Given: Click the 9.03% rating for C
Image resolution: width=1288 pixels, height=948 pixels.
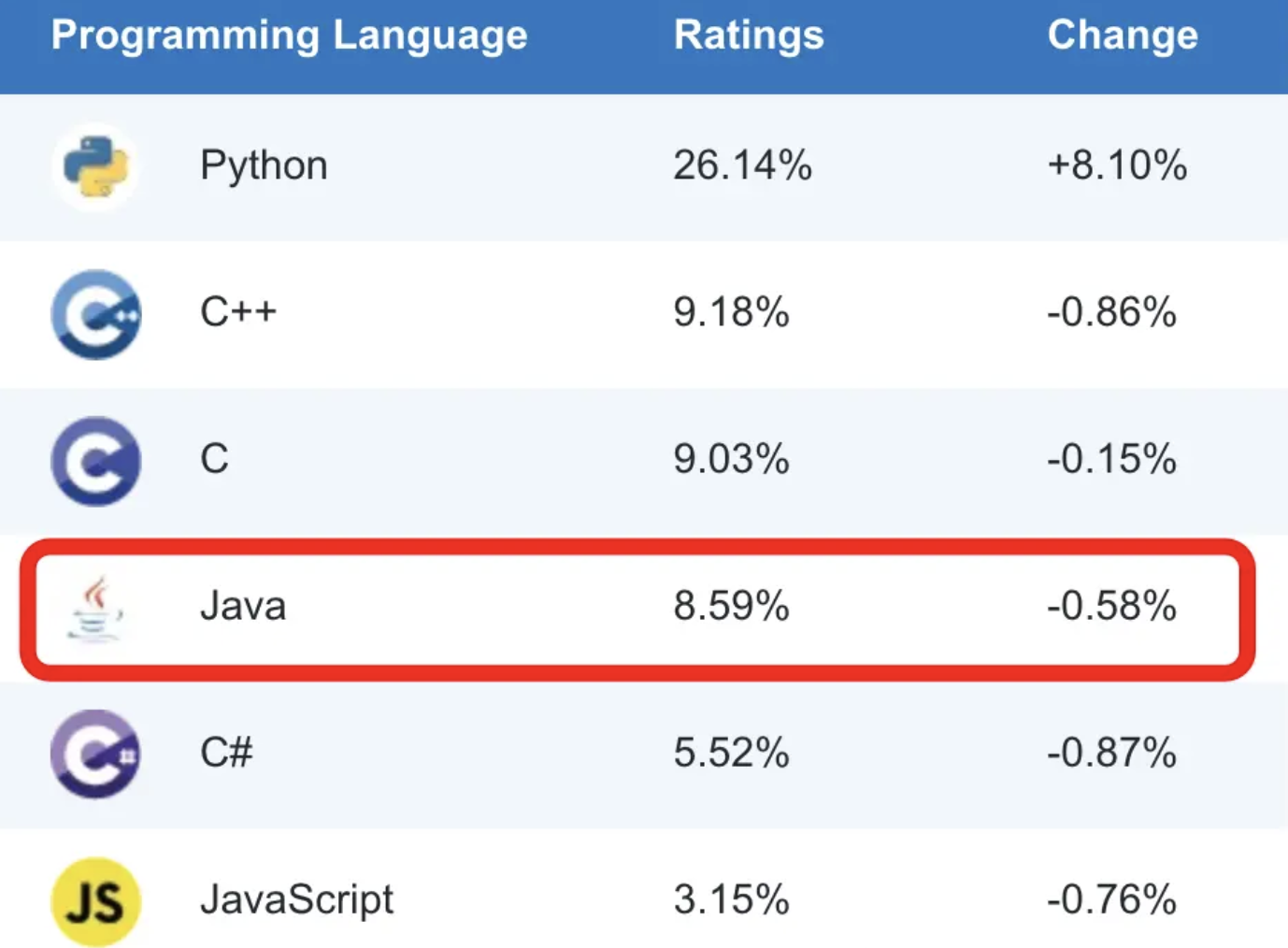Looking at the screenshot, I should [x=731, y=459].
